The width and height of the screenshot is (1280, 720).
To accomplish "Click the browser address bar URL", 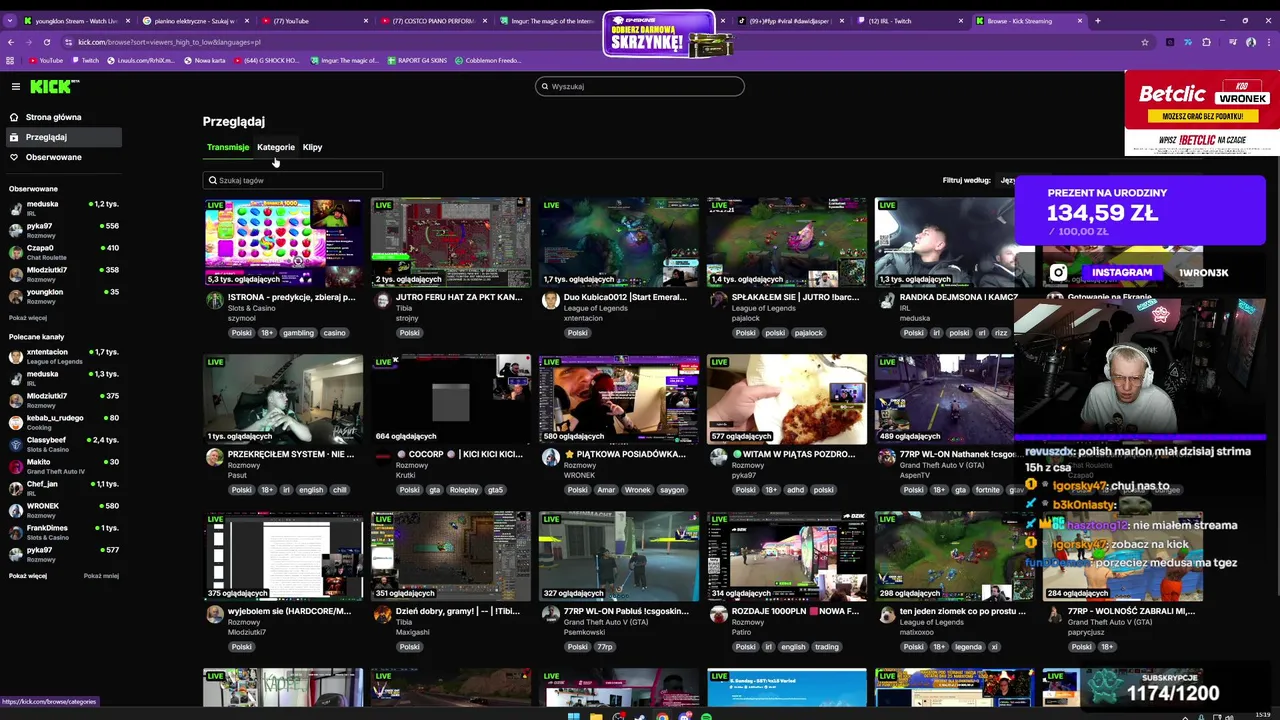I will pos(169,42).
